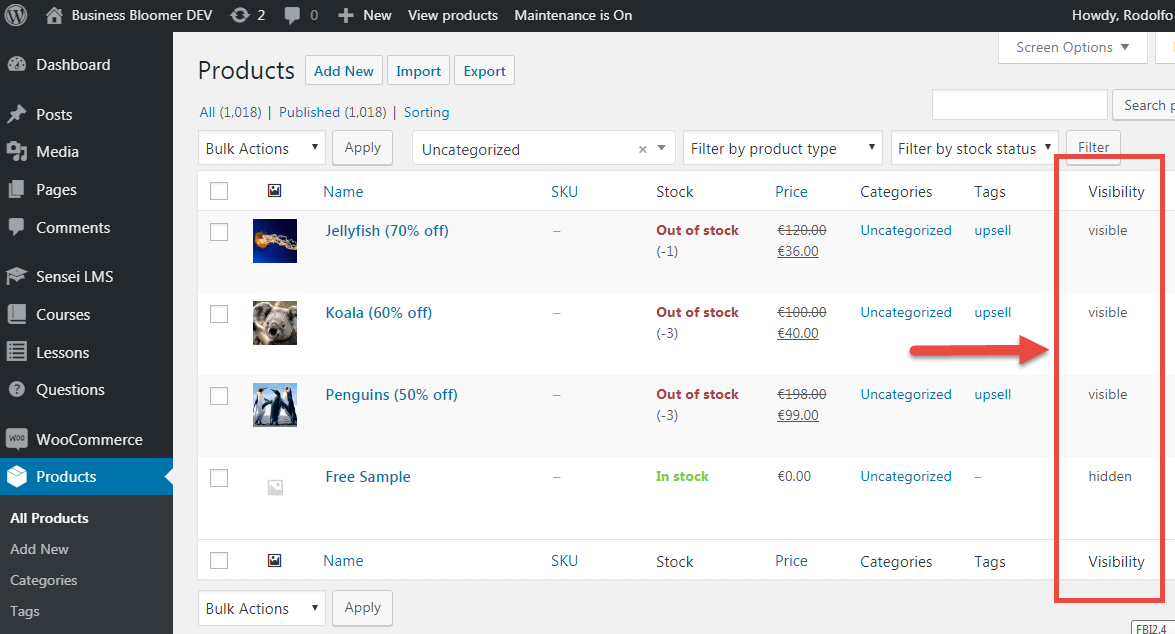This screenshot has width=1175, height=634.
Task: Click the Koala product thumbnail
Action: point(274,322)
